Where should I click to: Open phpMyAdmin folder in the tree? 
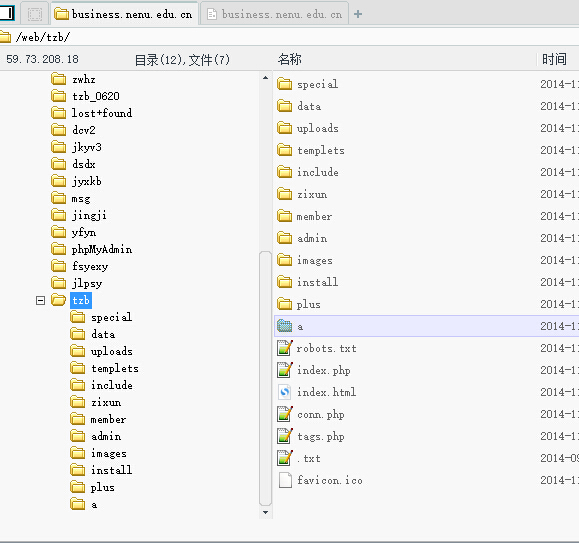click(x=102, y=249)
